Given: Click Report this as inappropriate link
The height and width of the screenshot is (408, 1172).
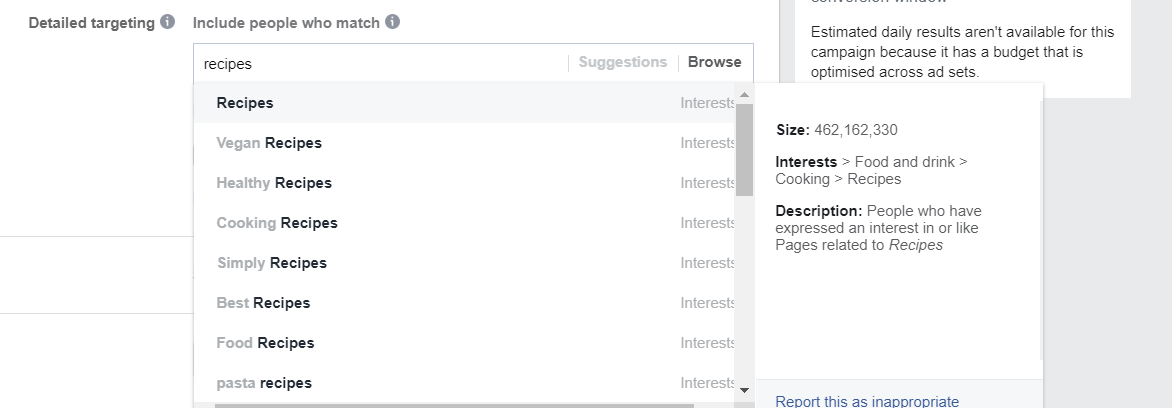Looking at the screenshot, I should [867, 401].
